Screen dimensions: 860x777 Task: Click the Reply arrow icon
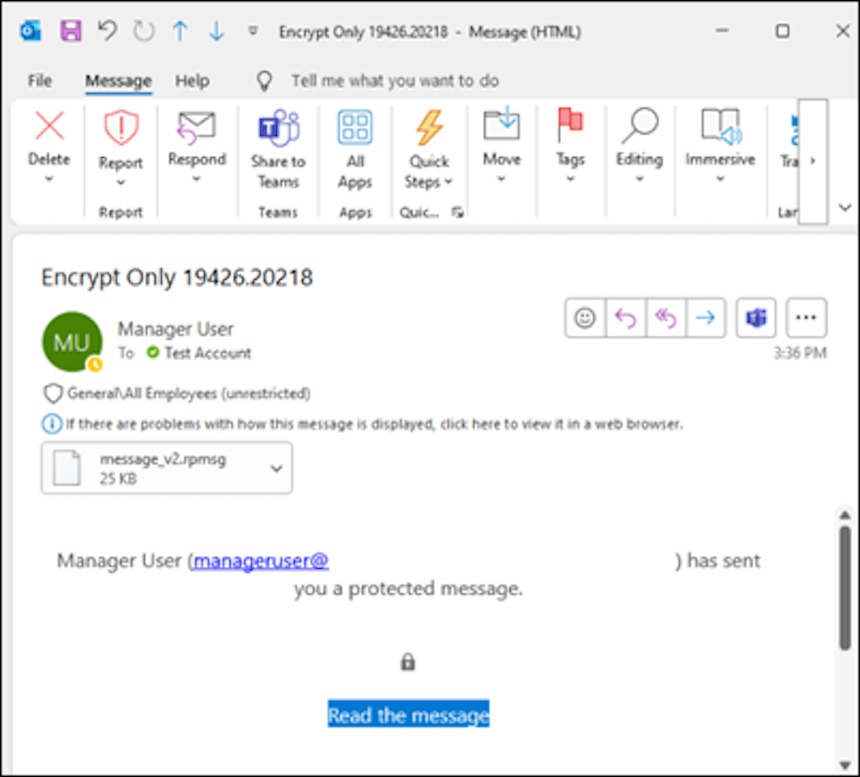[626, 318]
